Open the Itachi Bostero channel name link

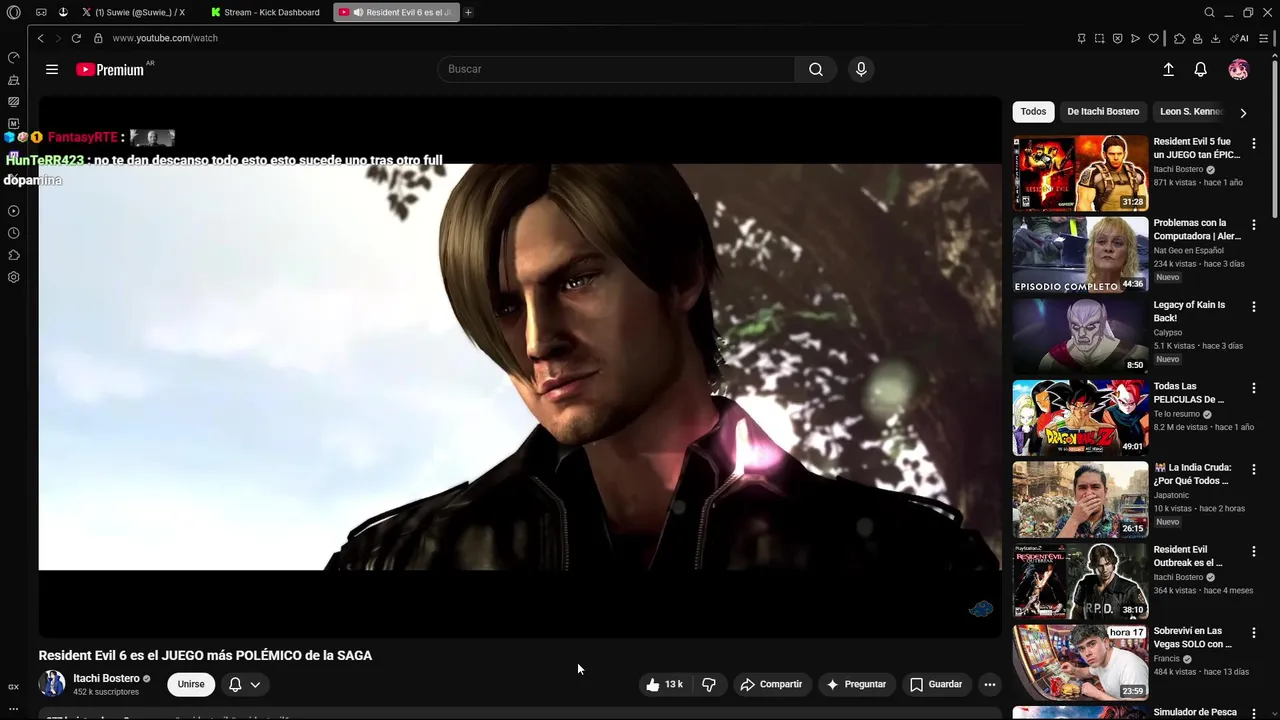click(106, 678)
